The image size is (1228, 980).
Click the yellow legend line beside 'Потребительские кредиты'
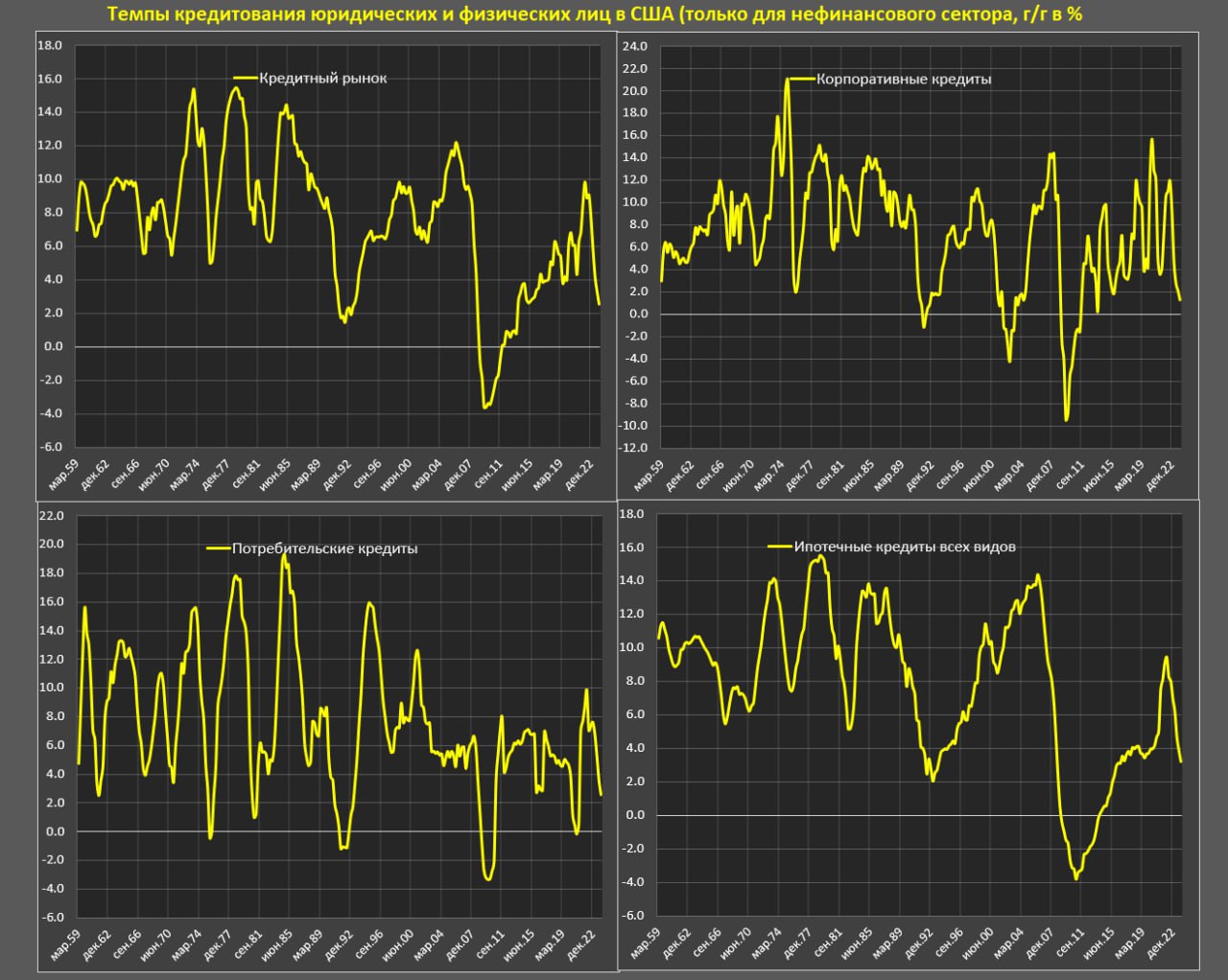pyautogui.click(x=219, y=548)
